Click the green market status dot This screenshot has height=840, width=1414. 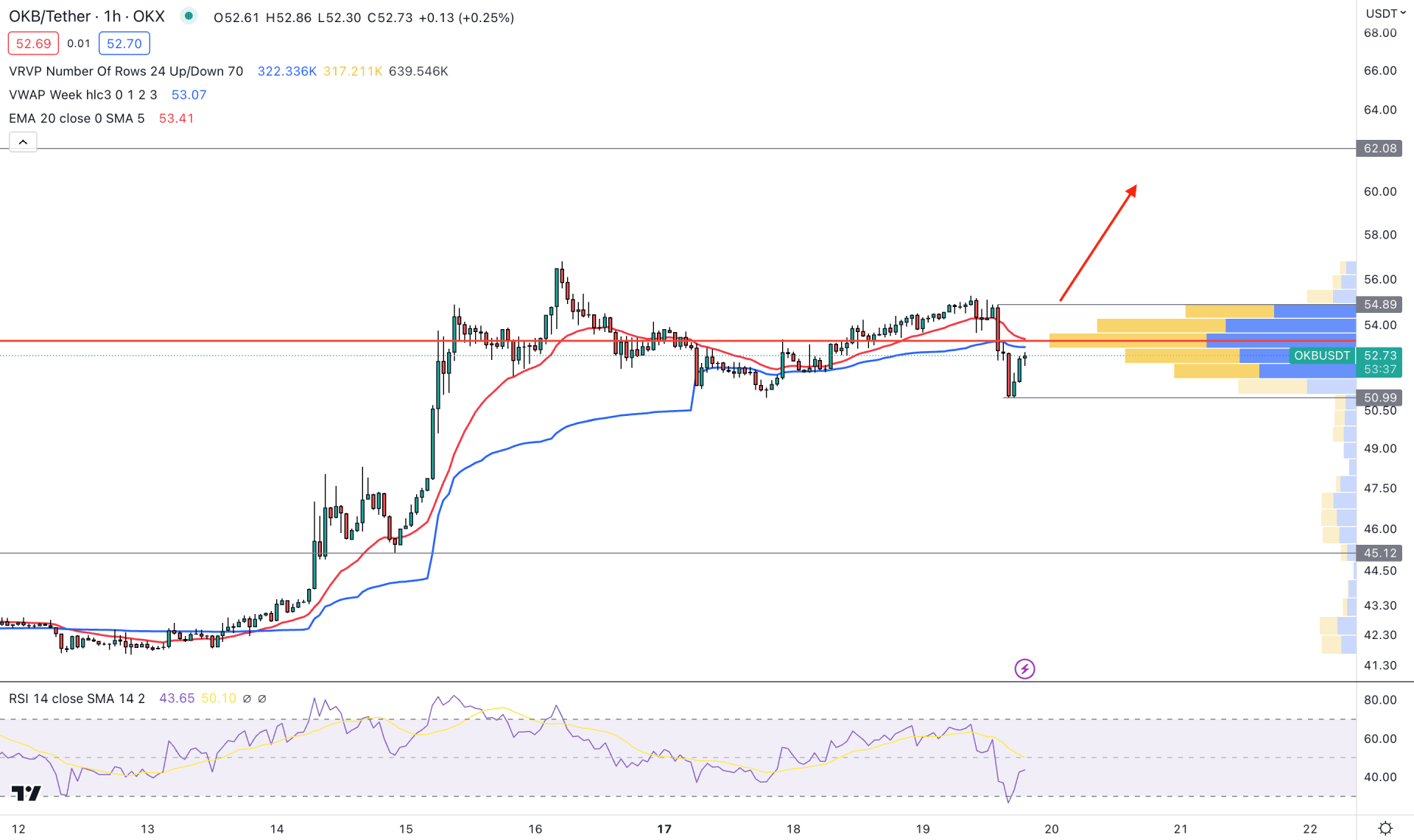click(x=189, y=16)
